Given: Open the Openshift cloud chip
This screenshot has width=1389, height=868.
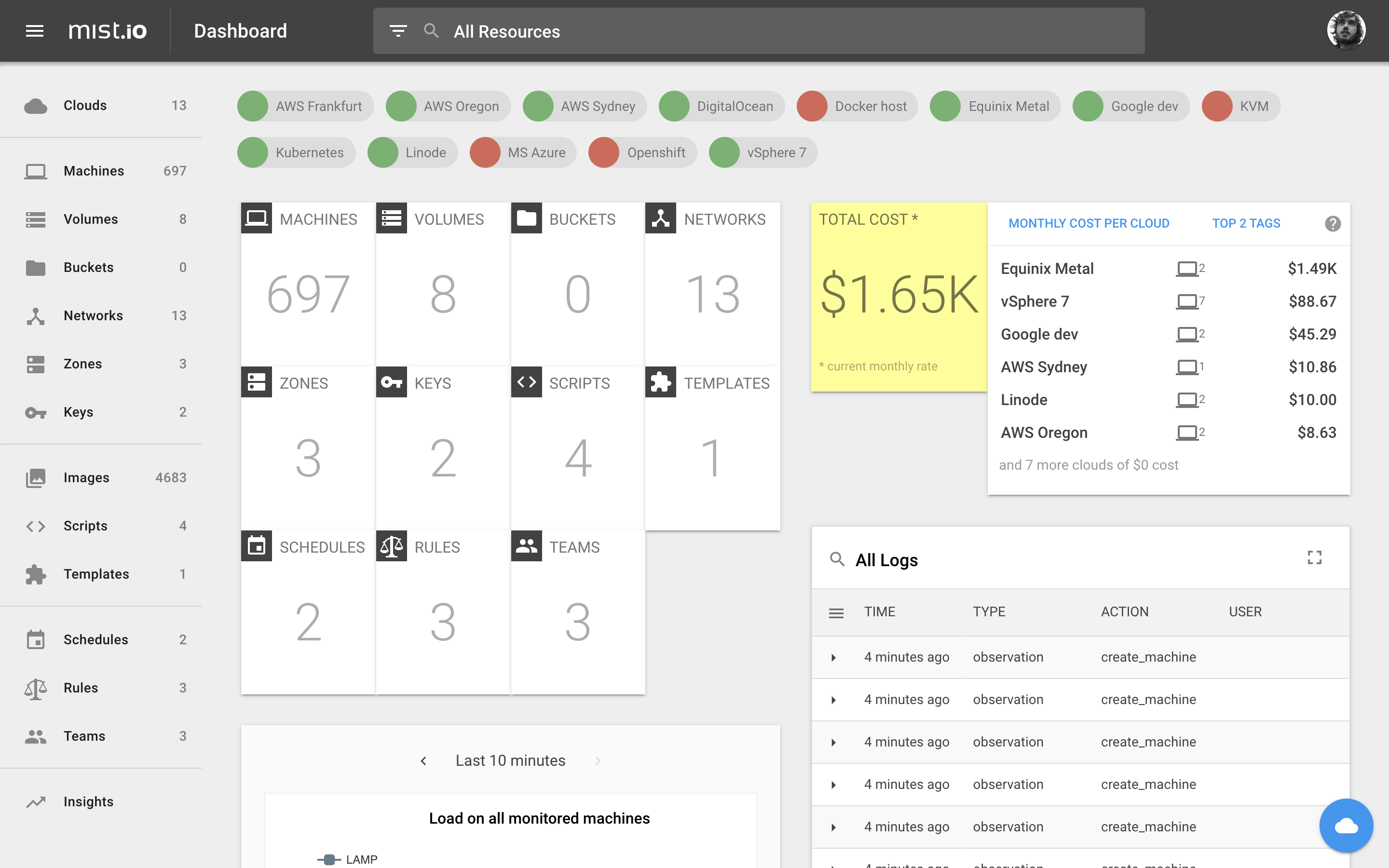Looking at the screenshot, I should 643,153.
